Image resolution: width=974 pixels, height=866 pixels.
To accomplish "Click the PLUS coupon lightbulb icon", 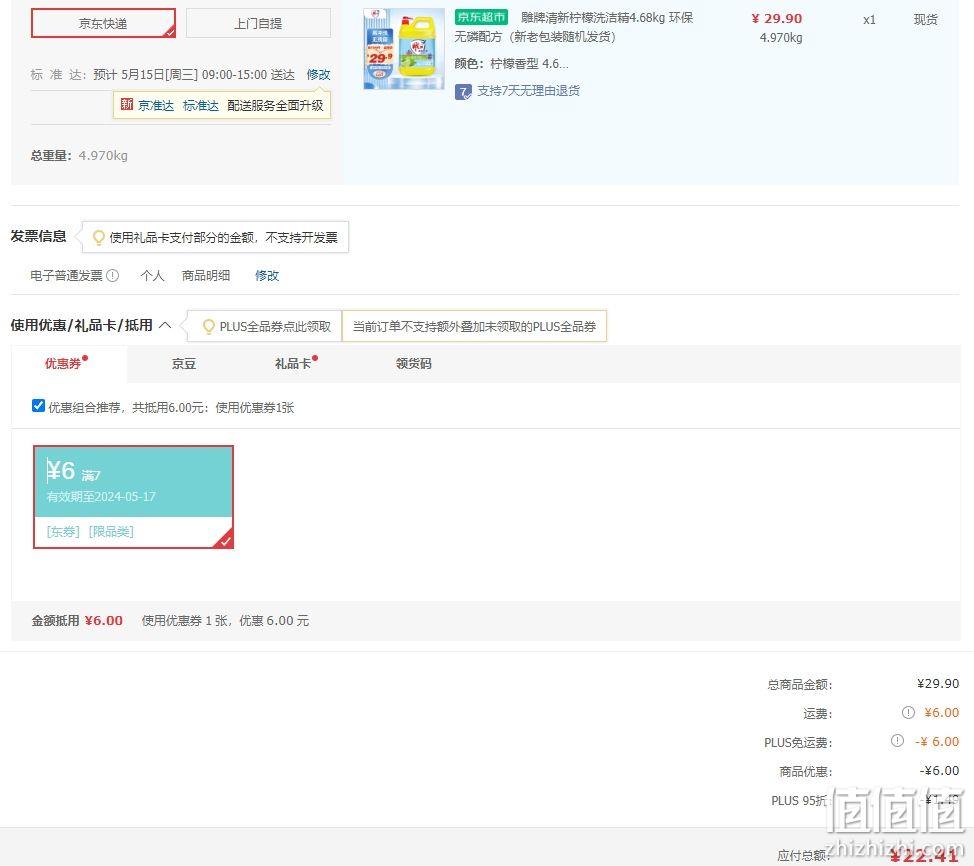I will (x=209, y=327).
